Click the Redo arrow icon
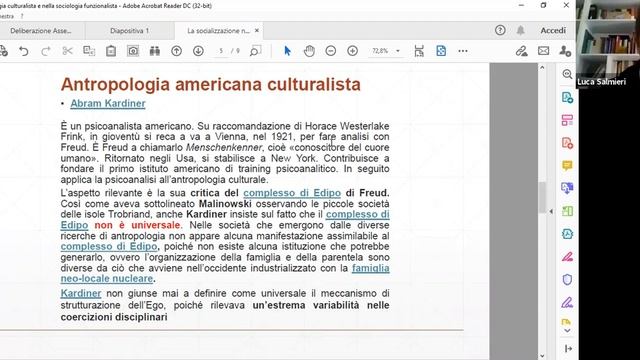The image size is (640, 360). [46, 51]
